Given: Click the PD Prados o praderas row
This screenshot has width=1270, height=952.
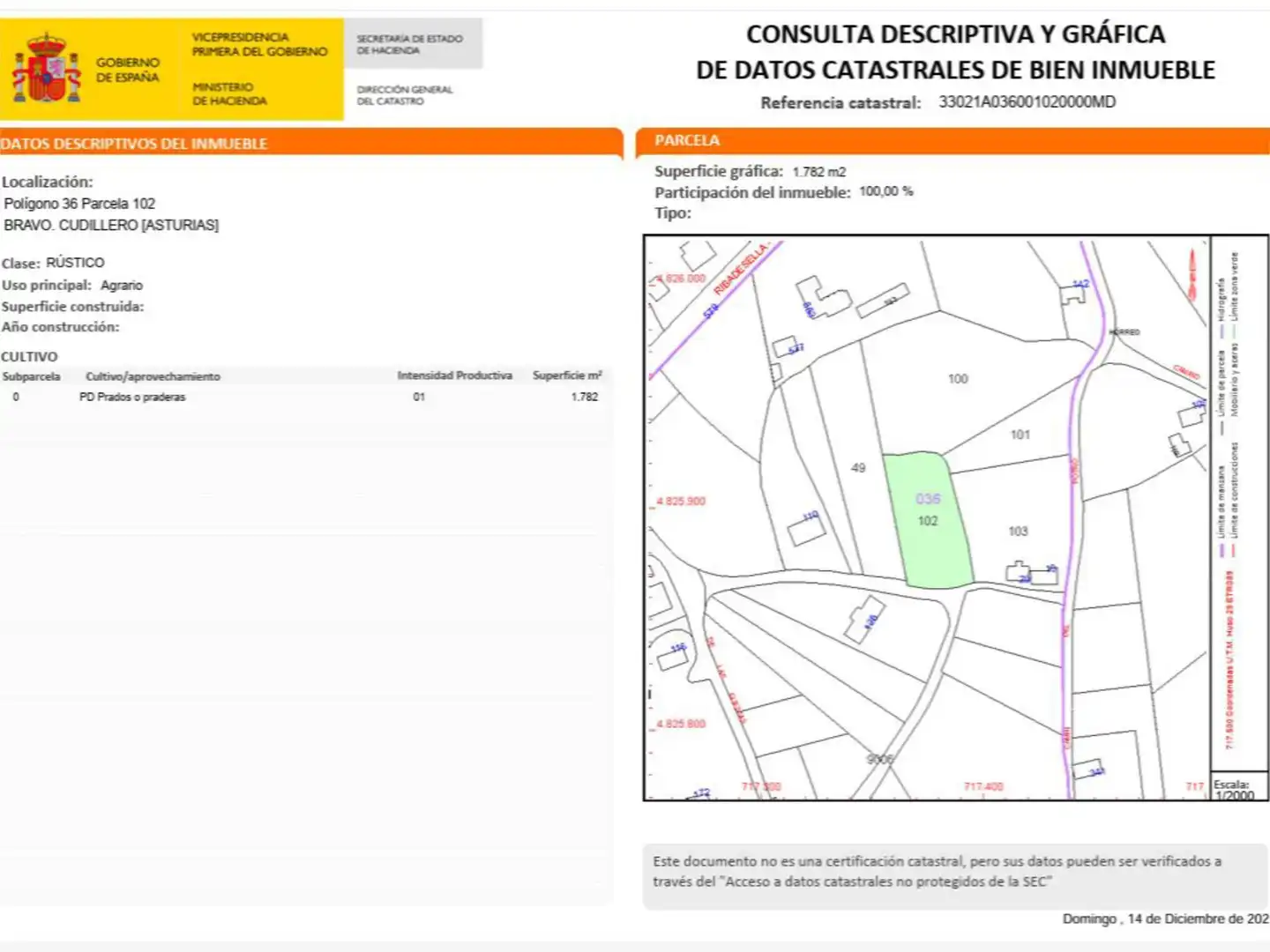Looking at the screenshot, I should 305,398.
